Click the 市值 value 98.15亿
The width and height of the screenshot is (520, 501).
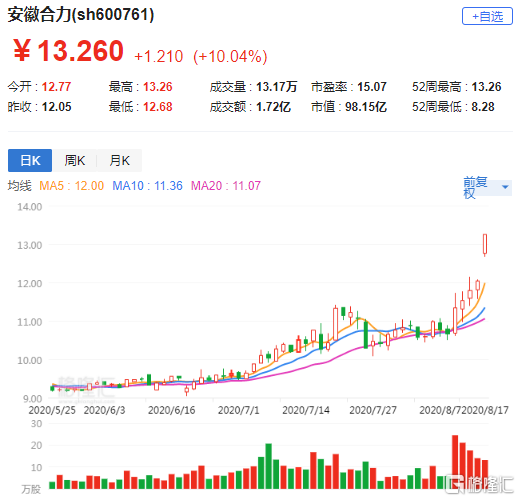click(366, 107)
